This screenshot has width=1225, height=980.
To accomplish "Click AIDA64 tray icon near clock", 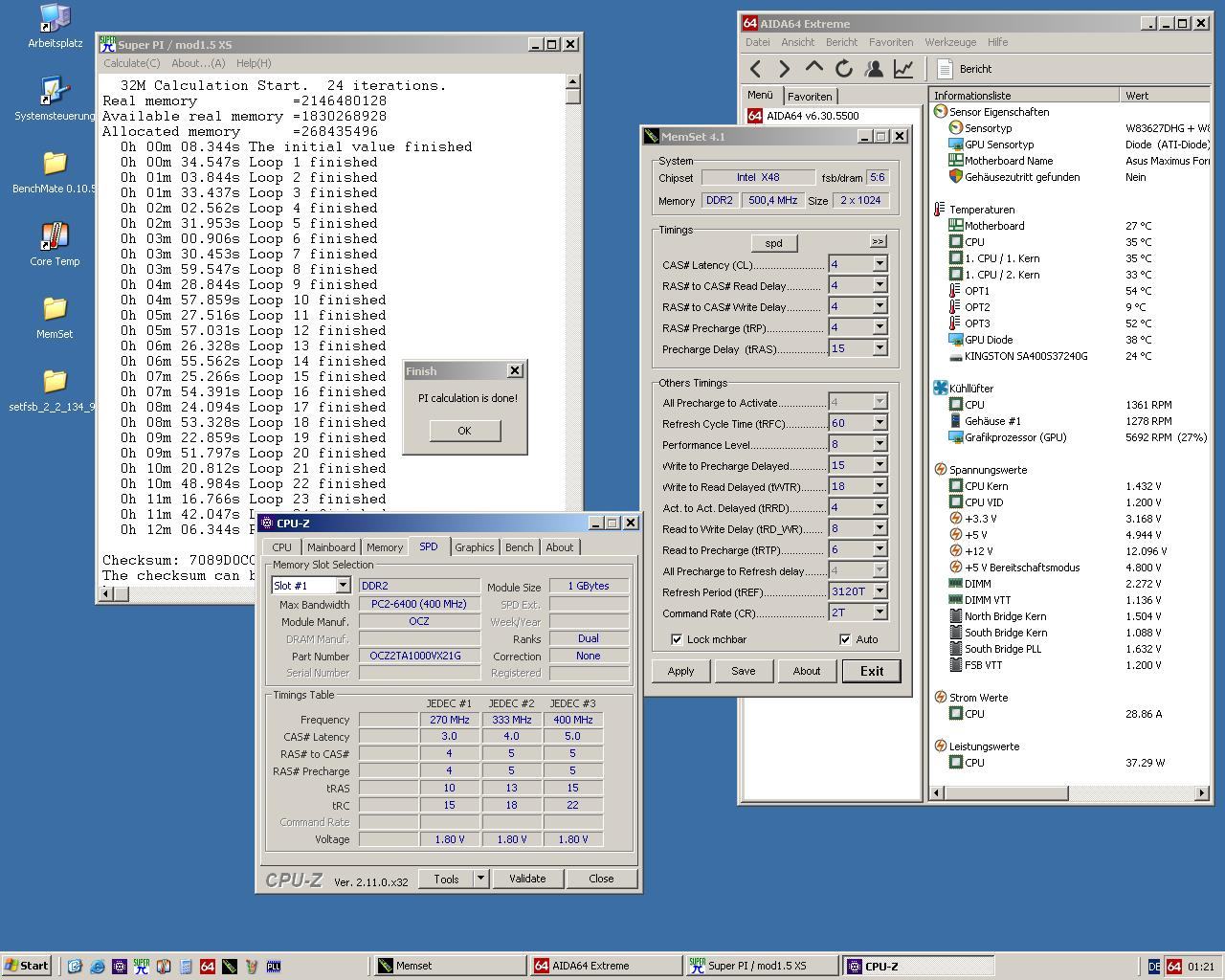I will point(1174,967).
